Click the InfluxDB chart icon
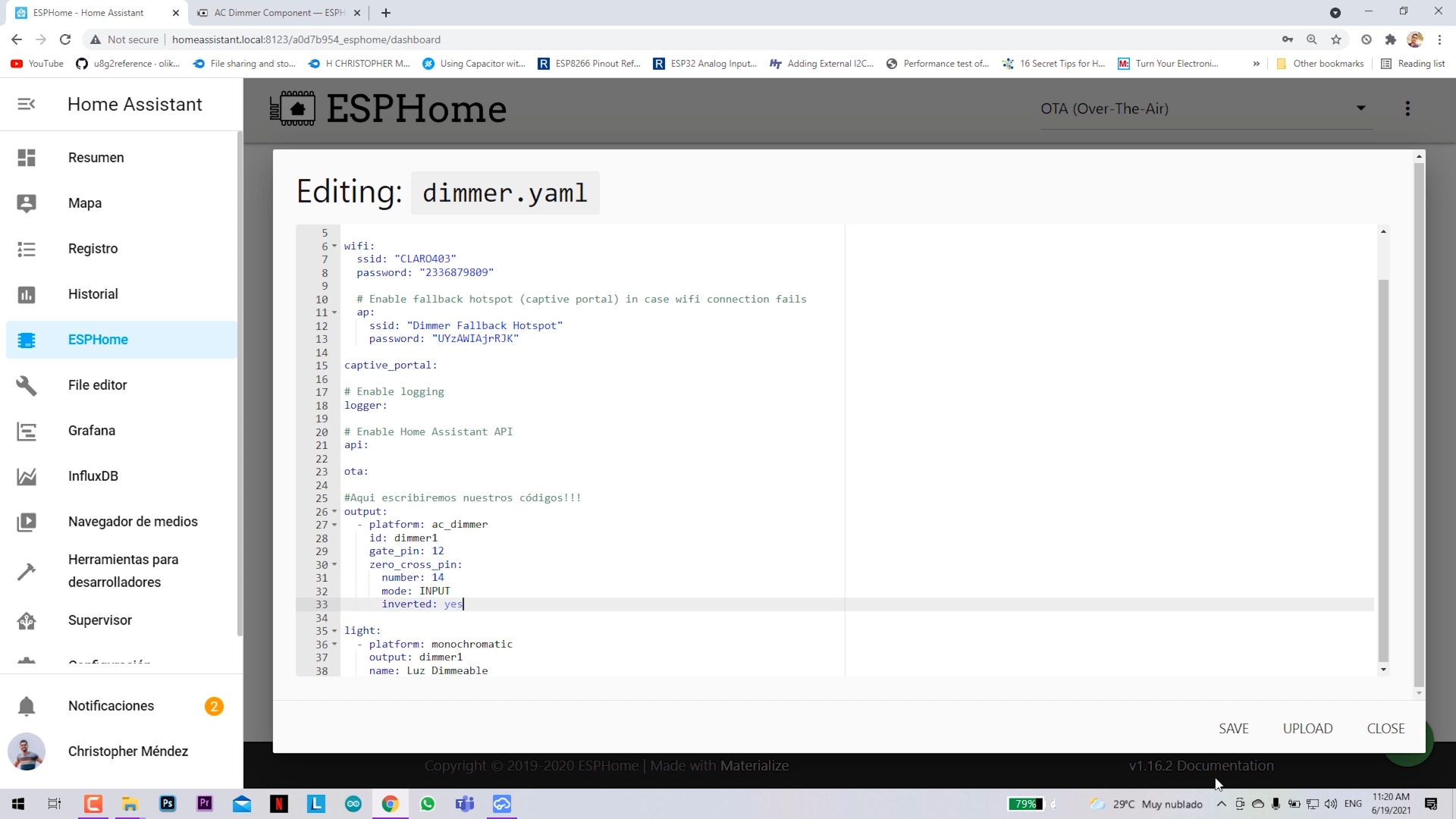1456x819 pixels. coord(27,476)
